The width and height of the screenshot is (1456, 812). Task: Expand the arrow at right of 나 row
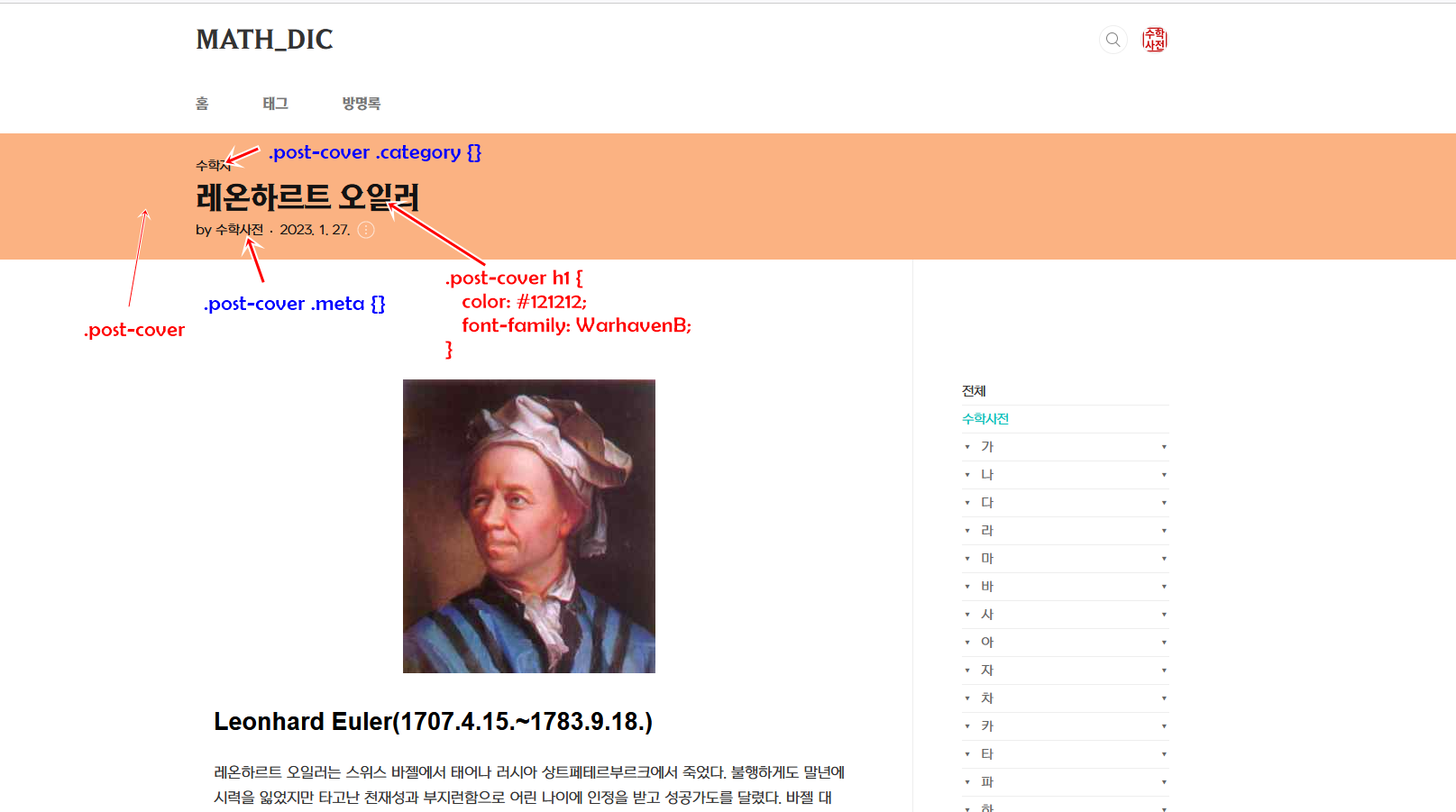1164,475
